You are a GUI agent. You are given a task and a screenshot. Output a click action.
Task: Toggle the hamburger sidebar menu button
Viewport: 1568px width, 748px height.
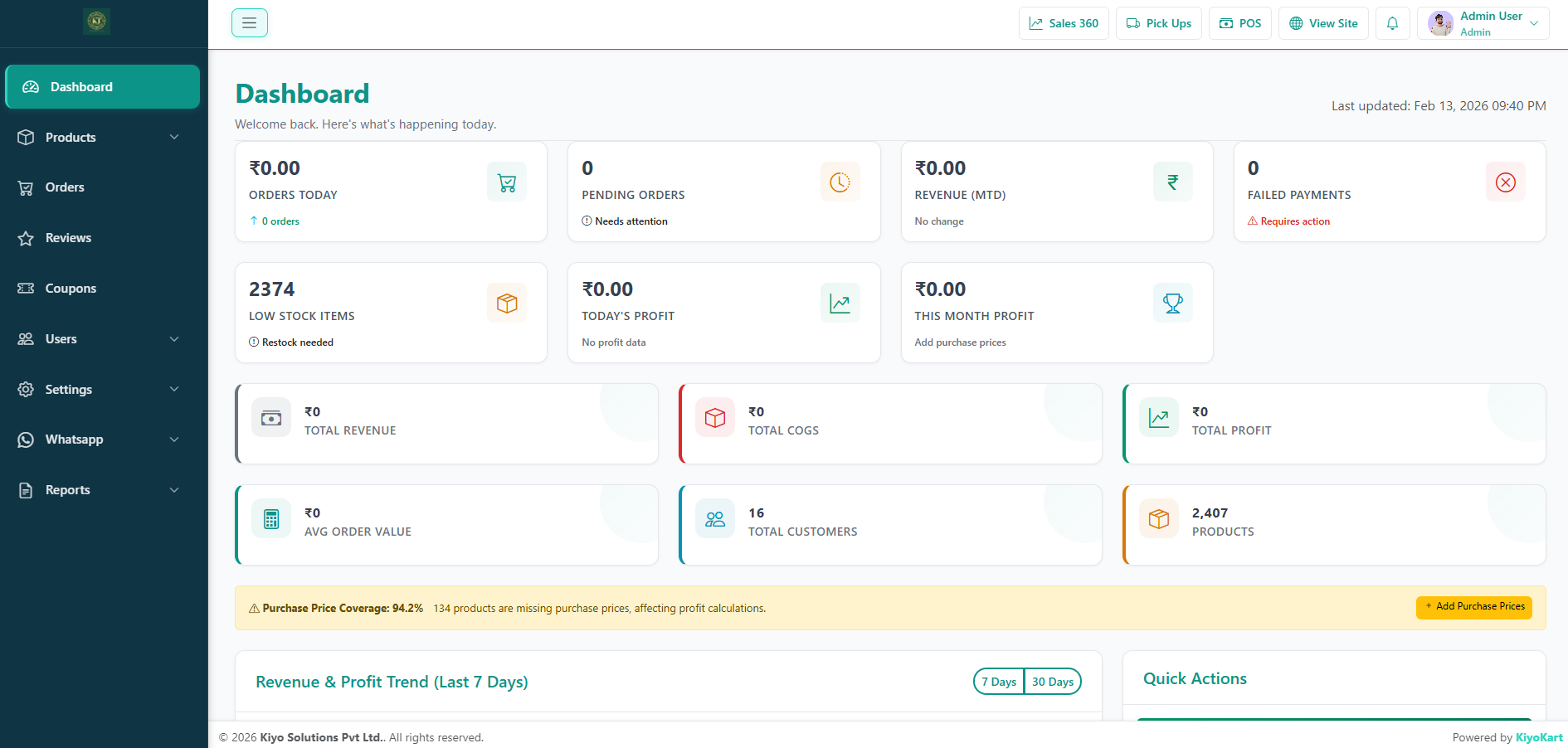pos(249,23)
